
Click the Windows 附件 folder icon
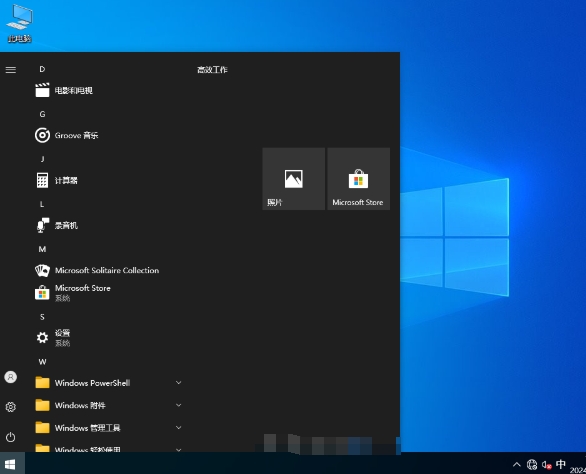42,405
